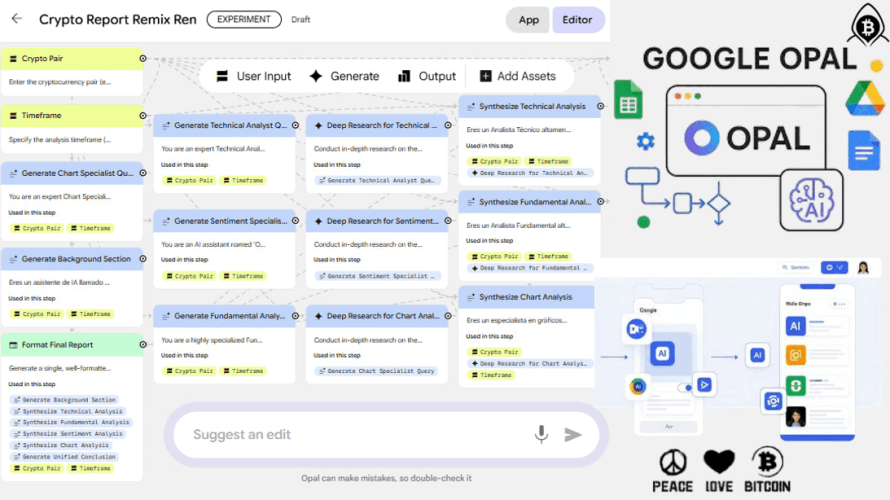Click Google Drive icon in Opal graphic
Image resolution: width=890 pixels, height=500 pixels.
[865, 99]
